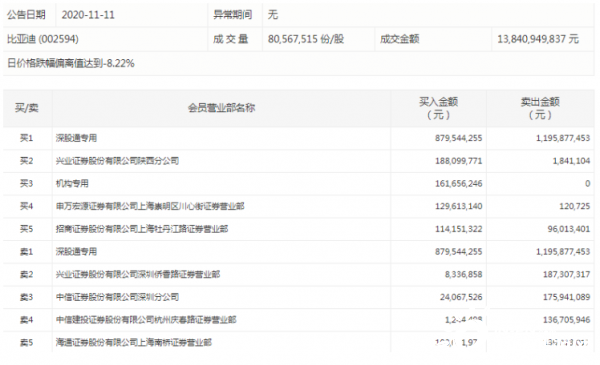Image resolution: width=600 pixels, height=365 pixels.
Task: Select sell amount 136,705,946
Action: (x=566, y=320)
